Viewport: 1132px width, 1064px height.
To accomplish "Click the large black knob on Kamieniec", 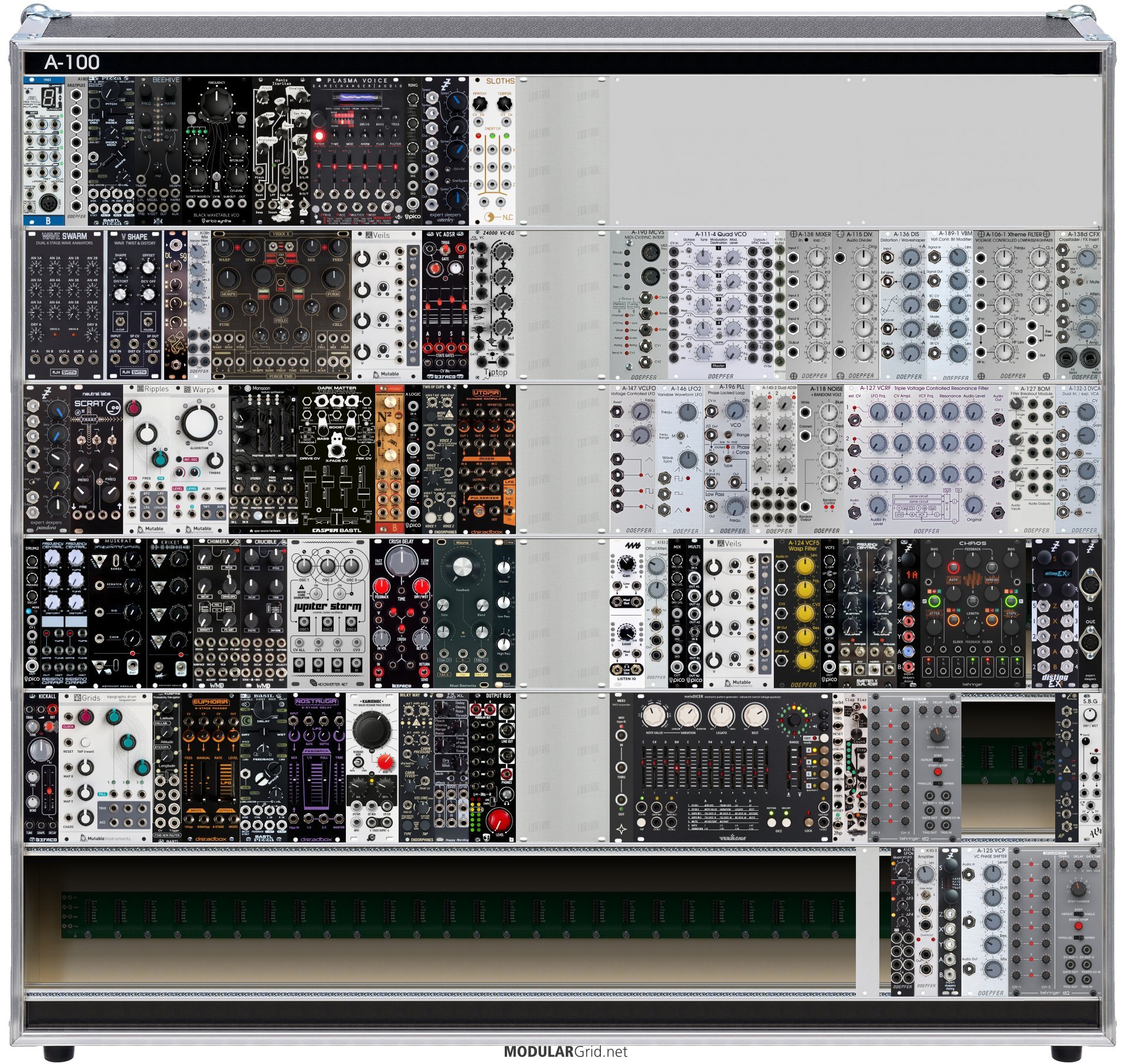I will click(x=372, y=731).
